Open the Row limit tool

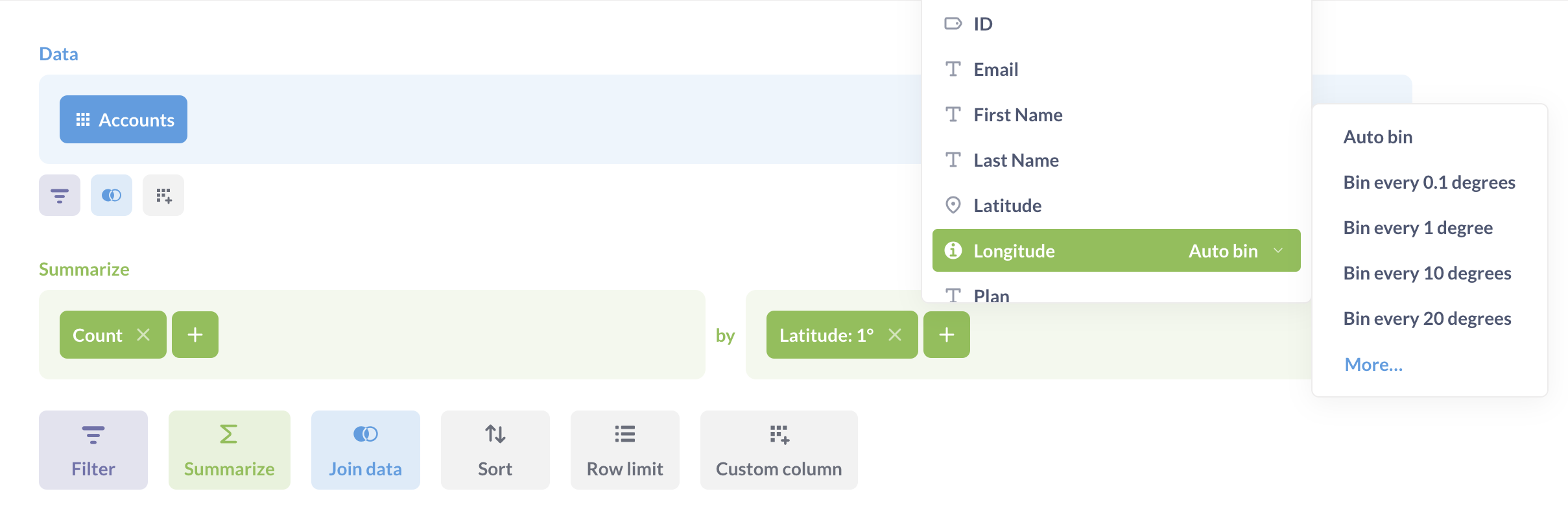[x=624, y=449]
